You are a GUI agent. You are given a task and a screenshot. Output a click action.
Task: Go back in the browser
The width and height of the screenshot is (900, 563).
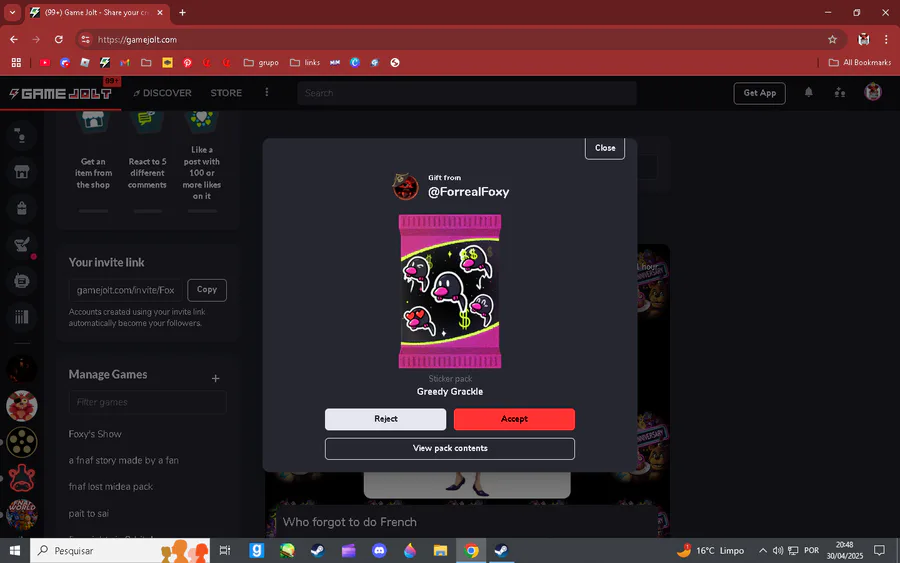[14, 40]
